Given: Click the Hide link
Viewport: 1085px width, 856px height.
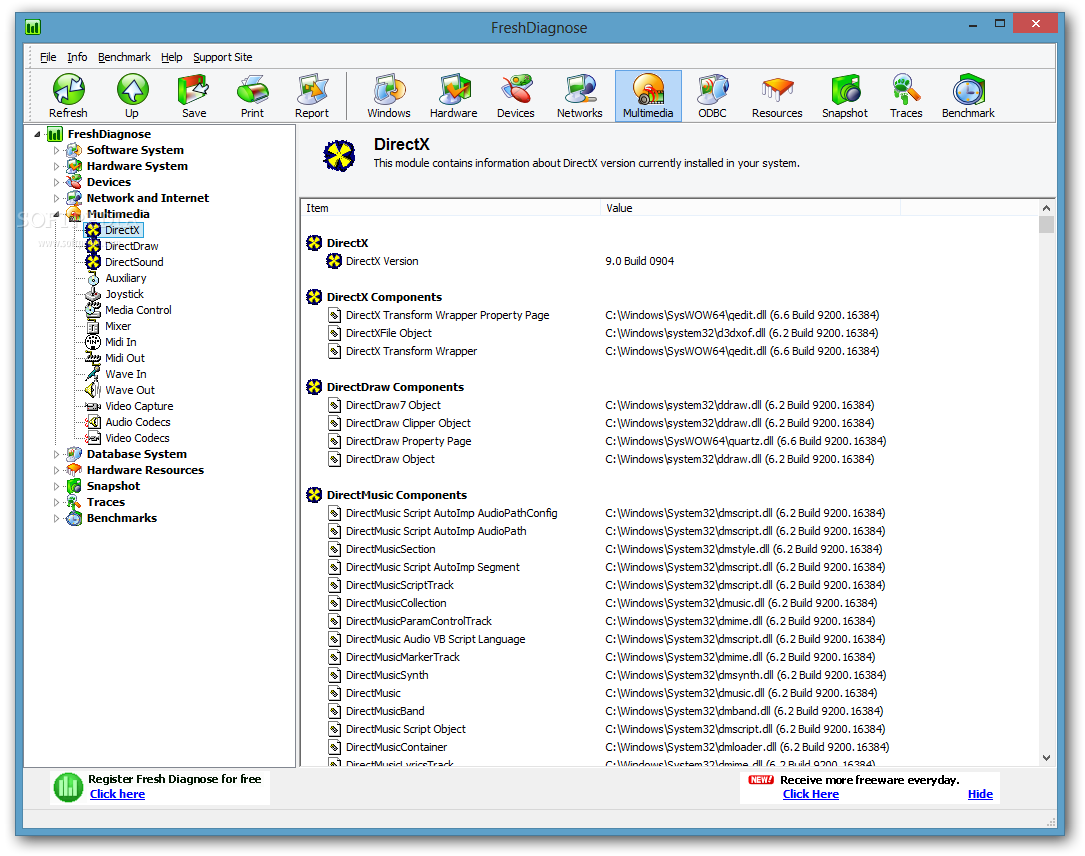Looking at the screenshot, I should point(980,794).
